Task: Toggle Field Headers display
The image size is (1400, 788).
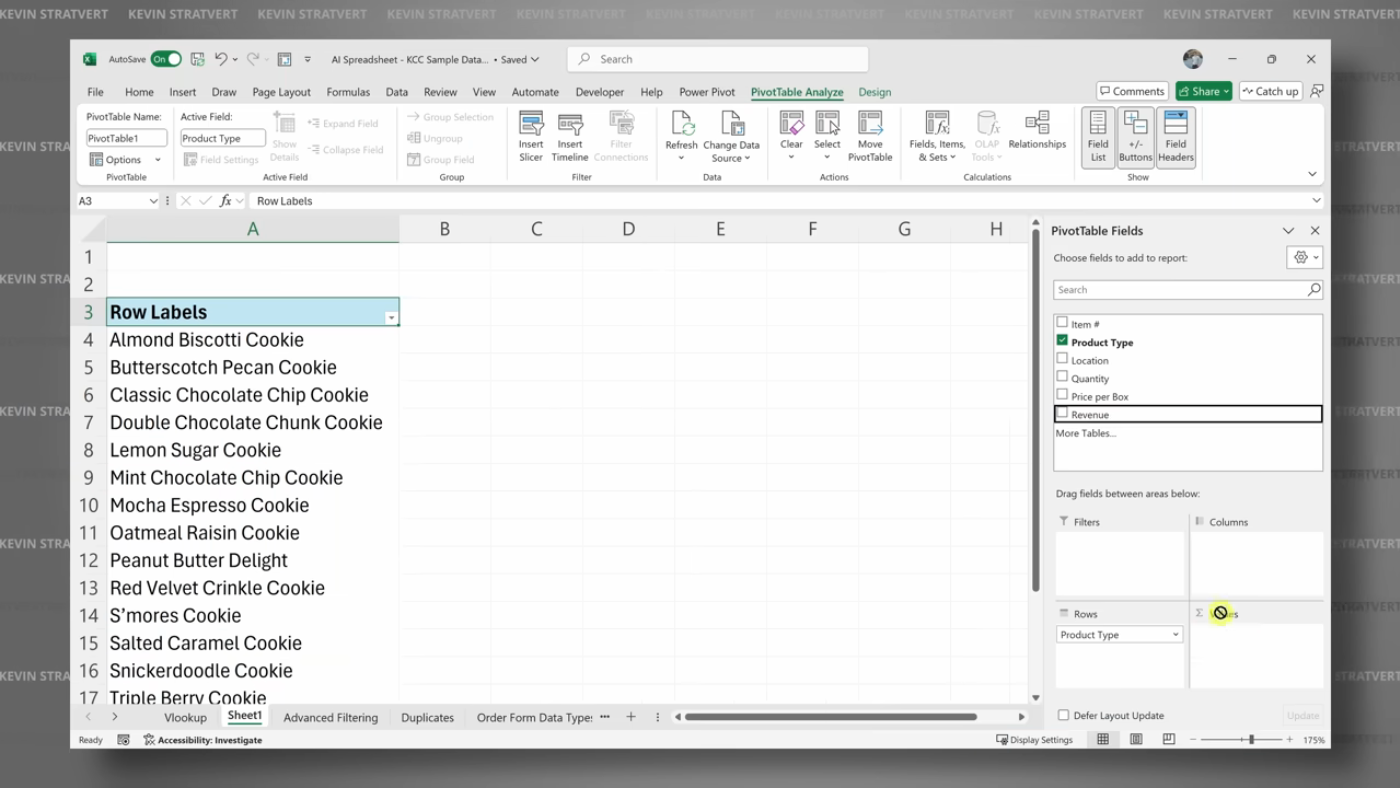Action: point(1176,137)
